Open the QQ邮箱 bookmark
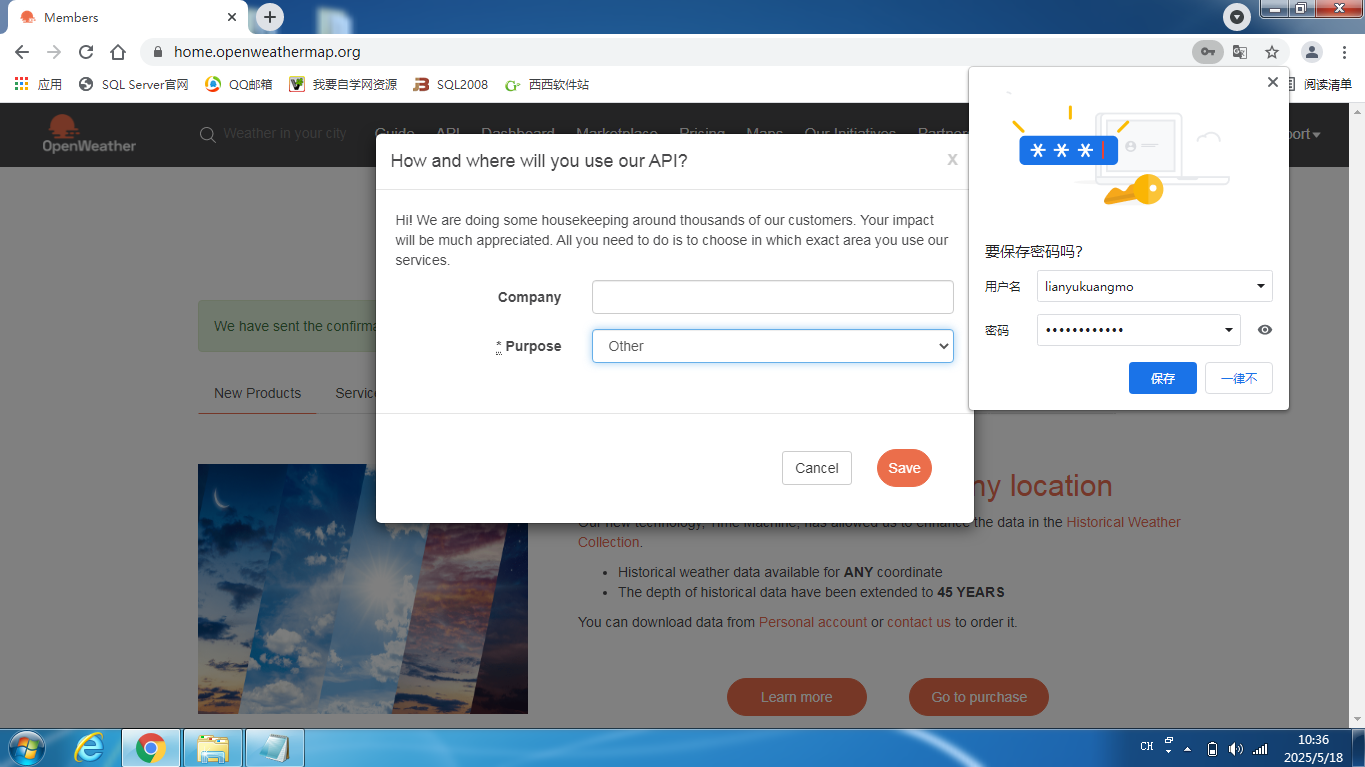This screenshot has height=767, width=1365. [x=239, y=84]
